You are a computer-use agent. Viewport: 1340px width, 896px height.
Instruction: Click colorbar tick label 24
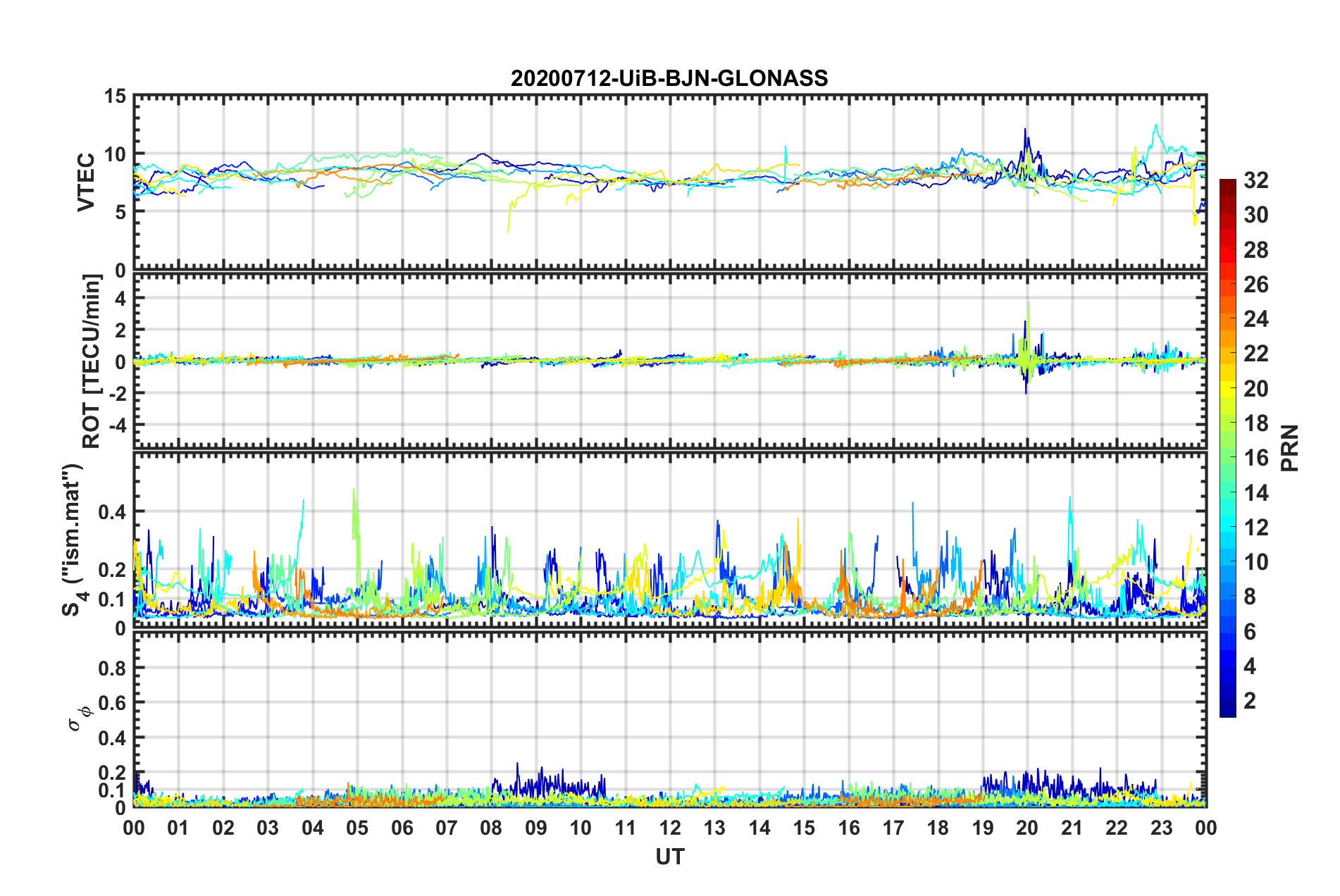point(1256,319)
